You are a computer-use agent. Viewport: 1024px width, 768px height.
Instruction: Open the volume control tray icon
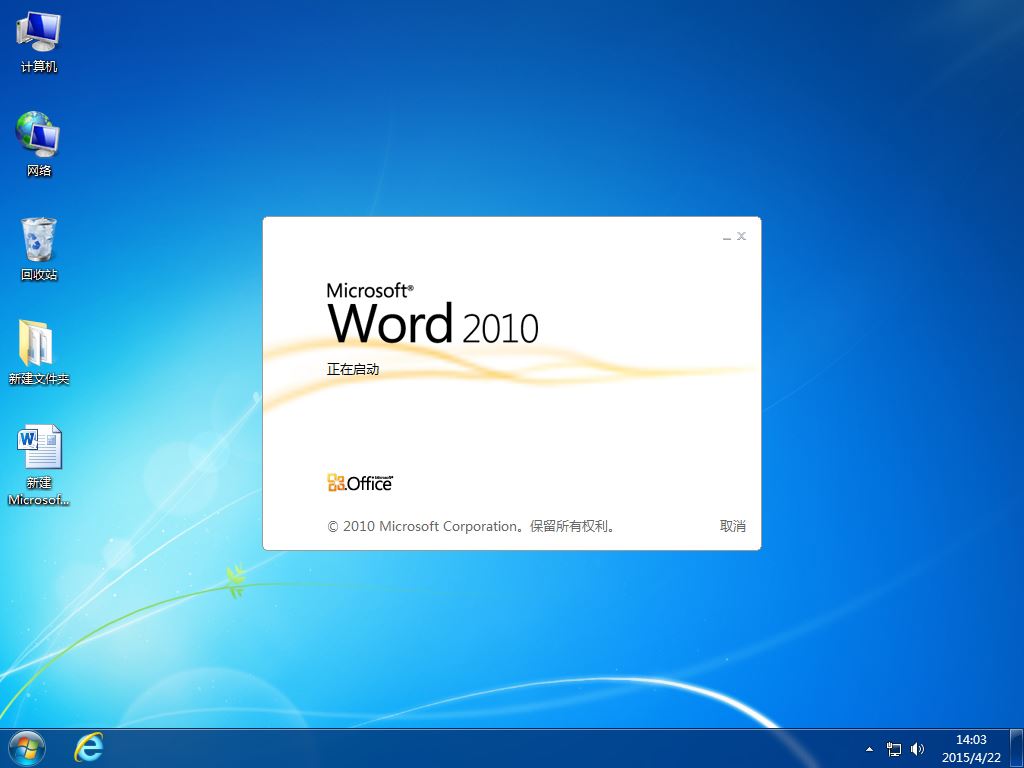(x=918, y=749)
